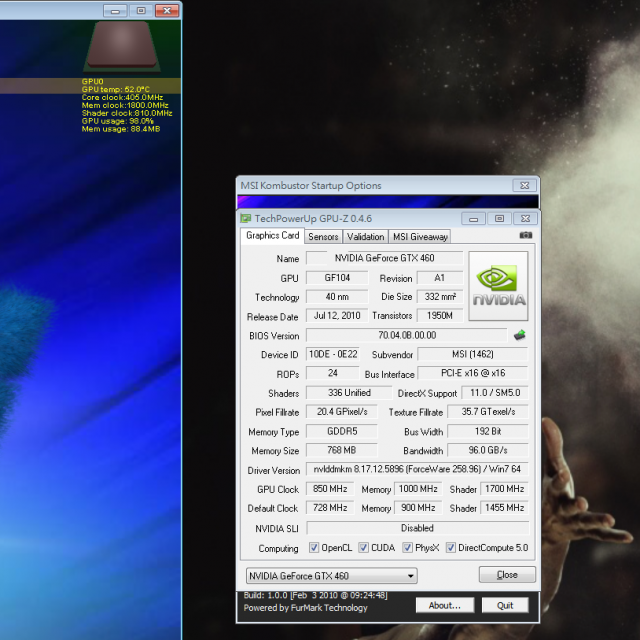Viewport: 640px width, 640px height.
Task: Click the BIOS save chip icon
Action: pos(520,335)
